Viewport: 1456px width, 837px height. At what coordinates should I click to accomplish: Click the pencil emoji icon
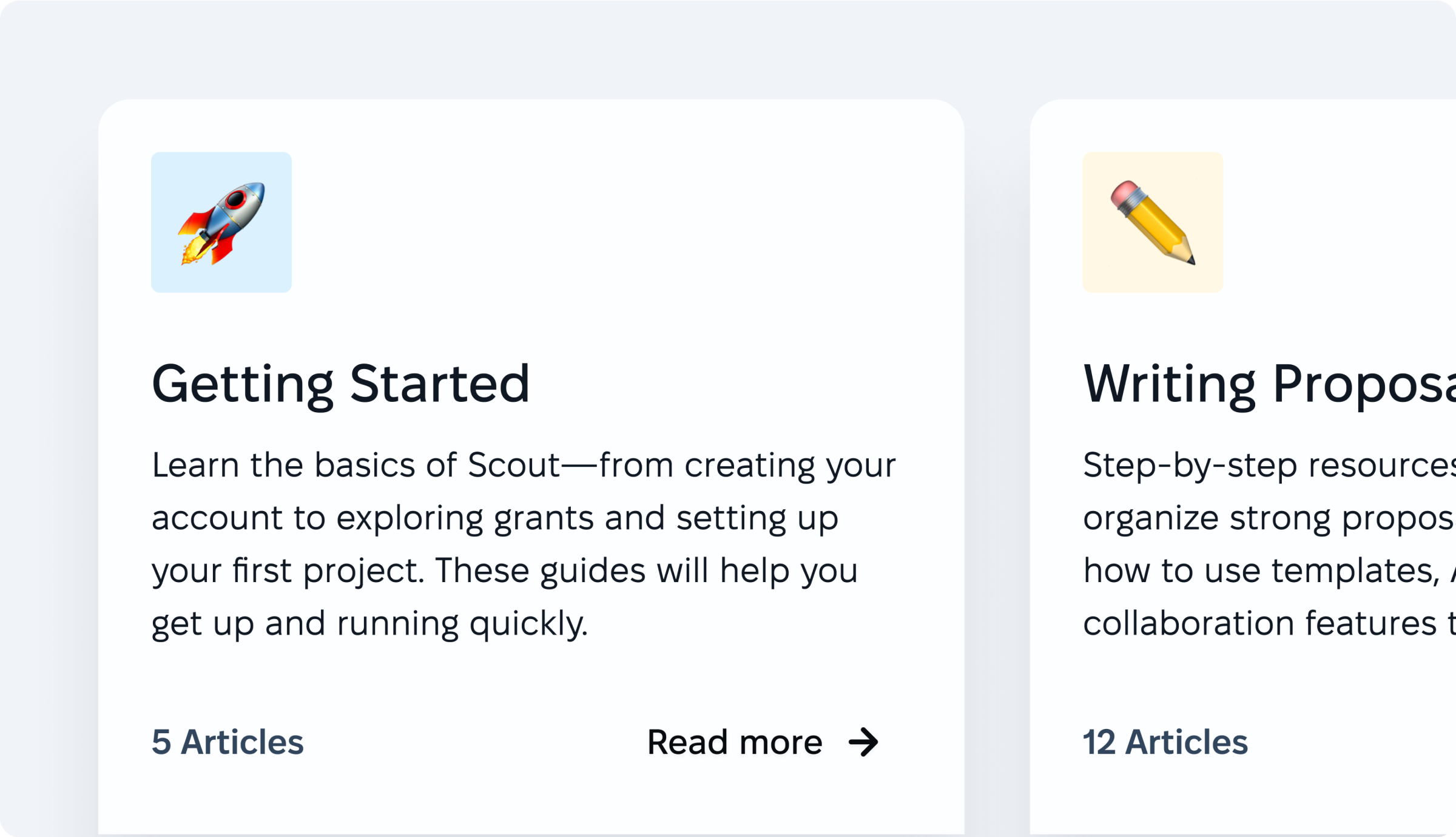coord(1153,223)
